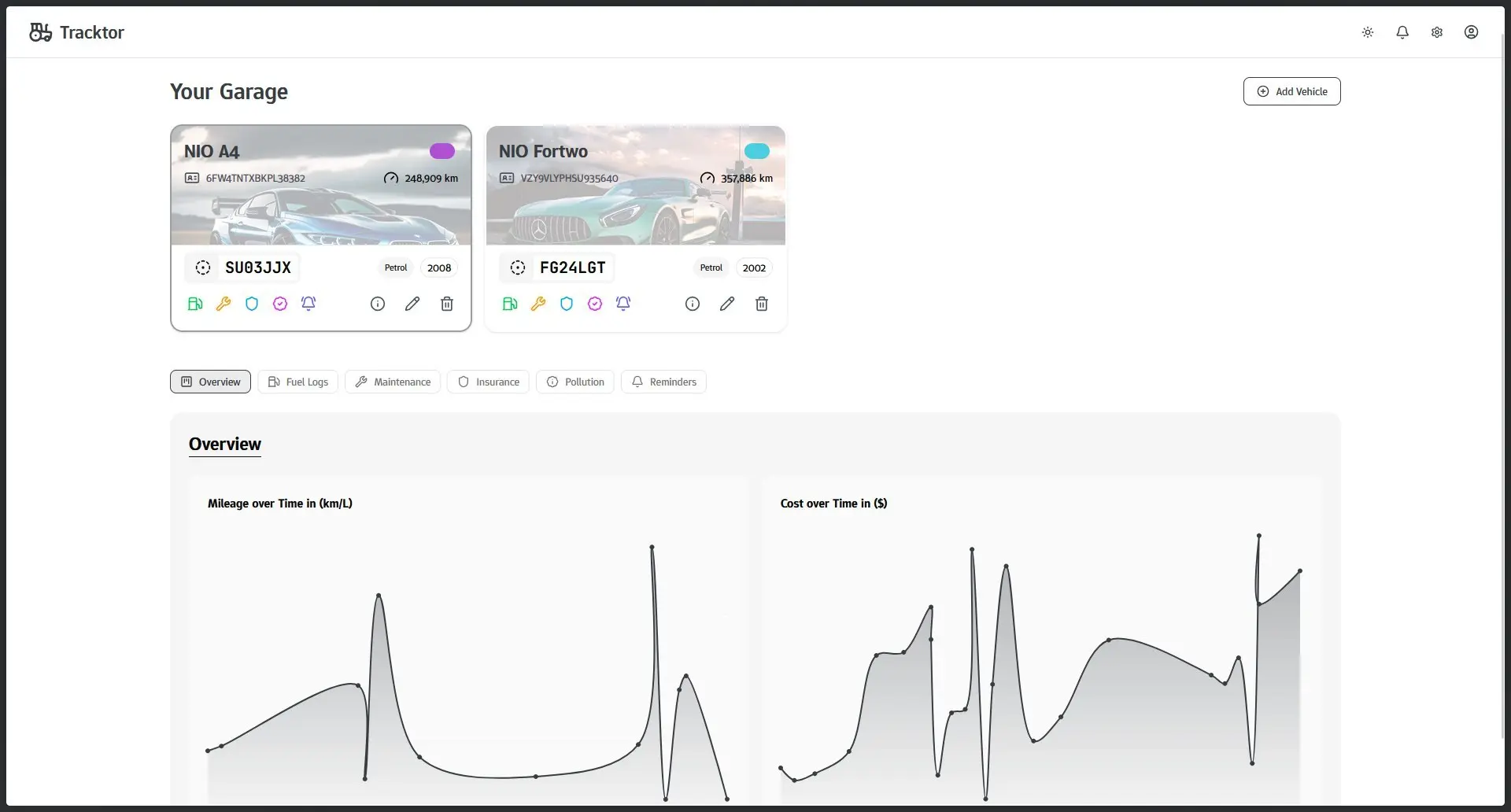Click the Cost over Time chart title
Image resolution: width=1511 pixels, height=812 pixels.
(834, 504)
